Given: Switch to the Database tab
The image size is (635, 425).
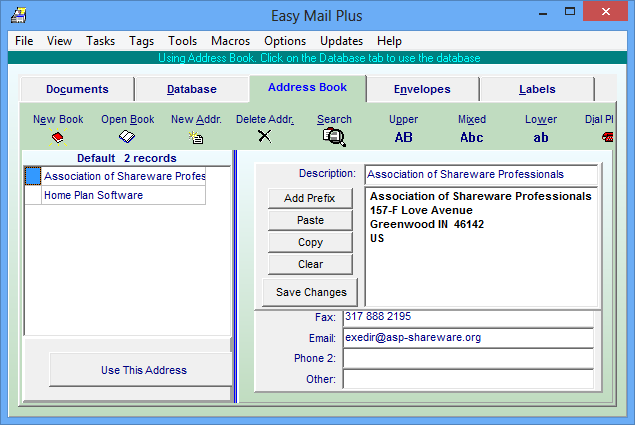Looking at the screenshot, I should click(192, 89).
